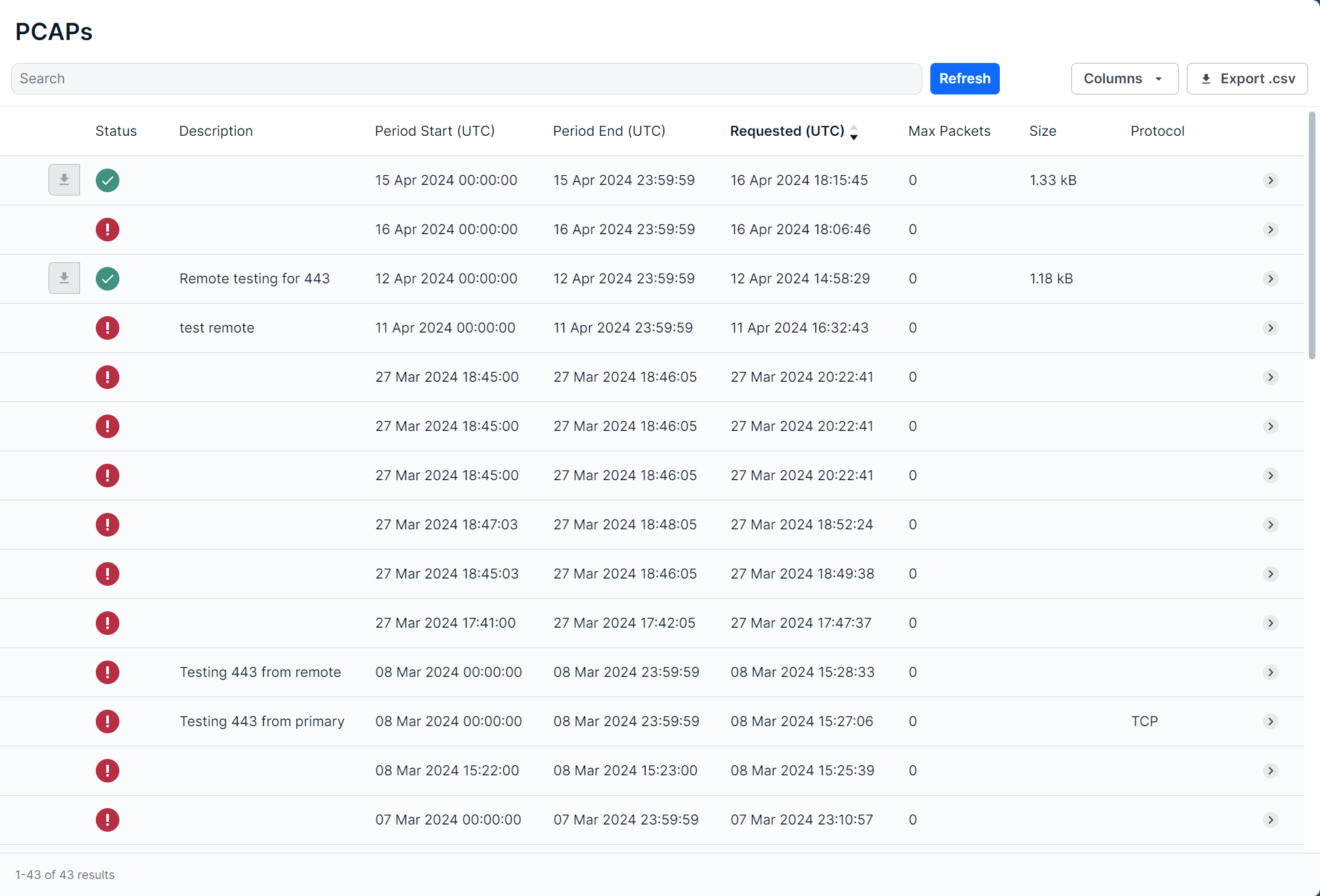The height and width of the screenshot is (896, 1320).
Task: Expand details of the 15 Apr 2024 row
Action: tap(1270, 180)
